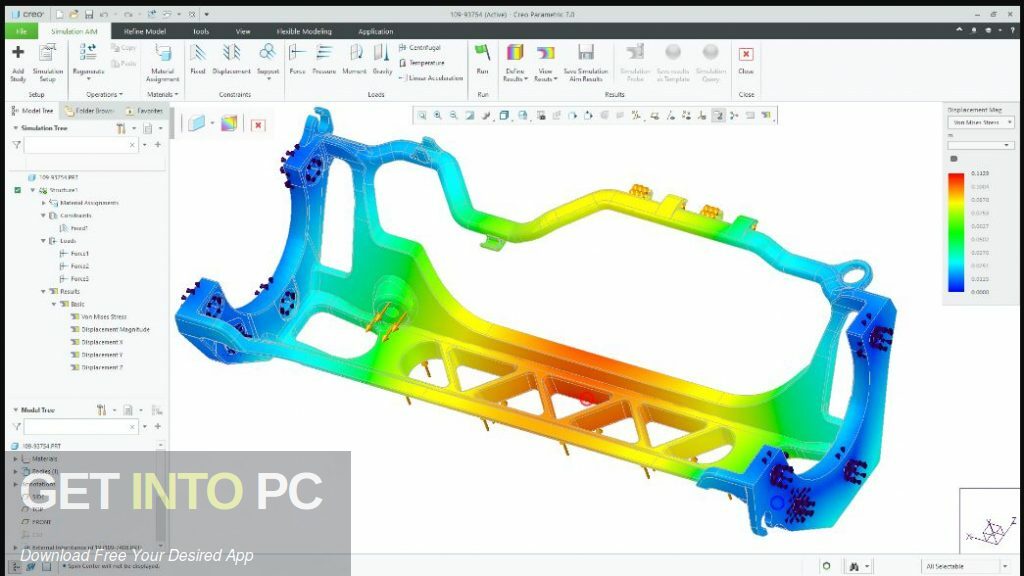Click the Add Study plus icon
1024x576 pixels.
coord(18,52)
